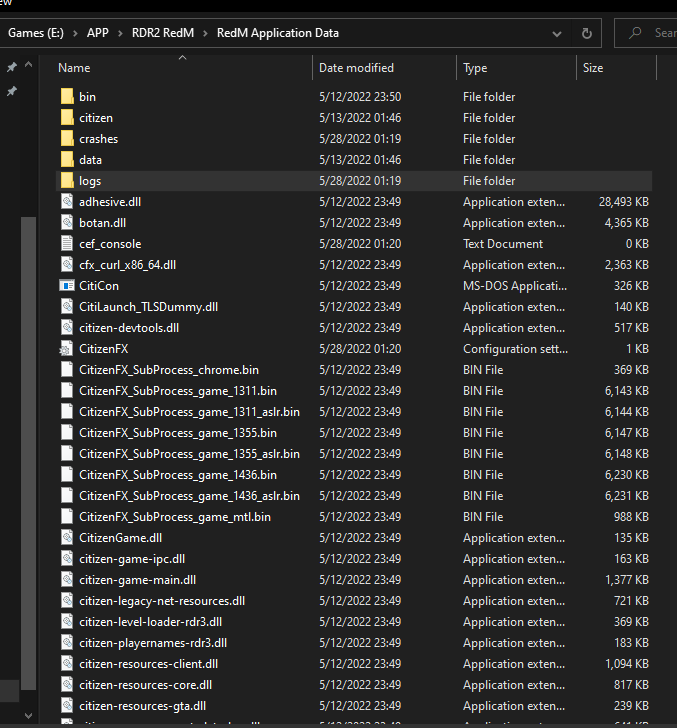
Task: Click the cef_console text document icon
Action: 67,243
